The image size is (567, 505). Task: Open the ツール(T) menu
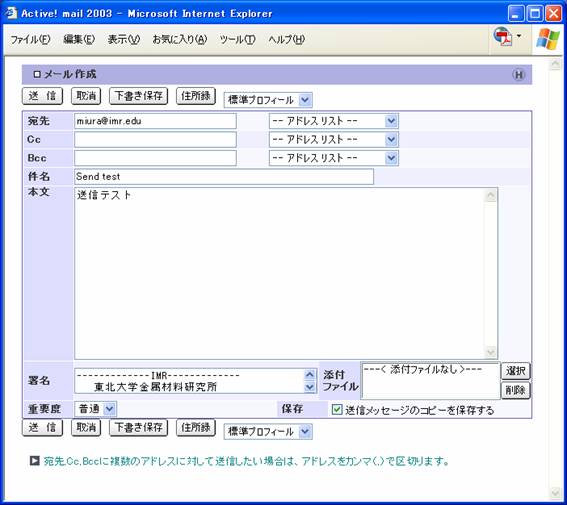(x=238, y=39)
